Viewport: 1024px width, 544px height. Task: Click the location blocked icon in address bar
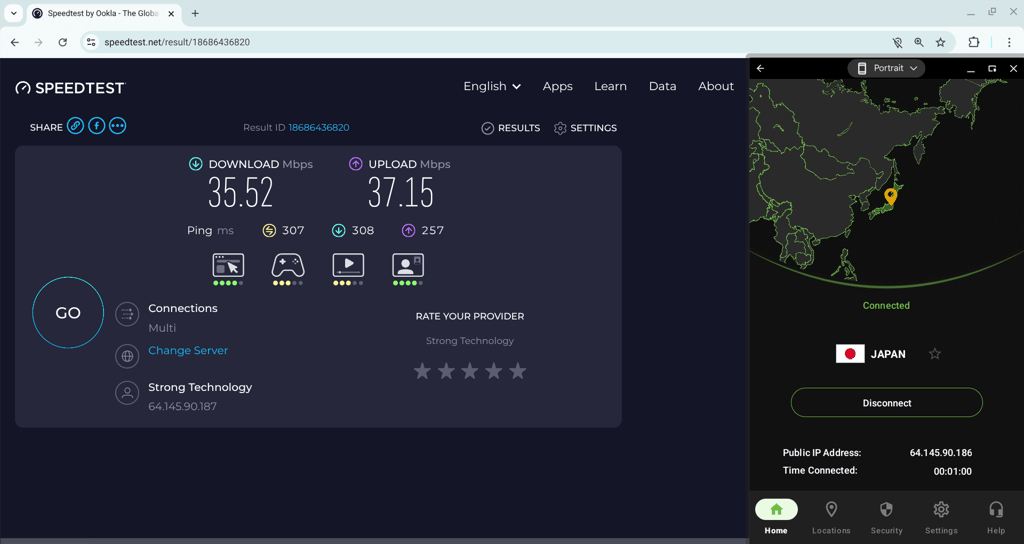click(x=897, y=42)
